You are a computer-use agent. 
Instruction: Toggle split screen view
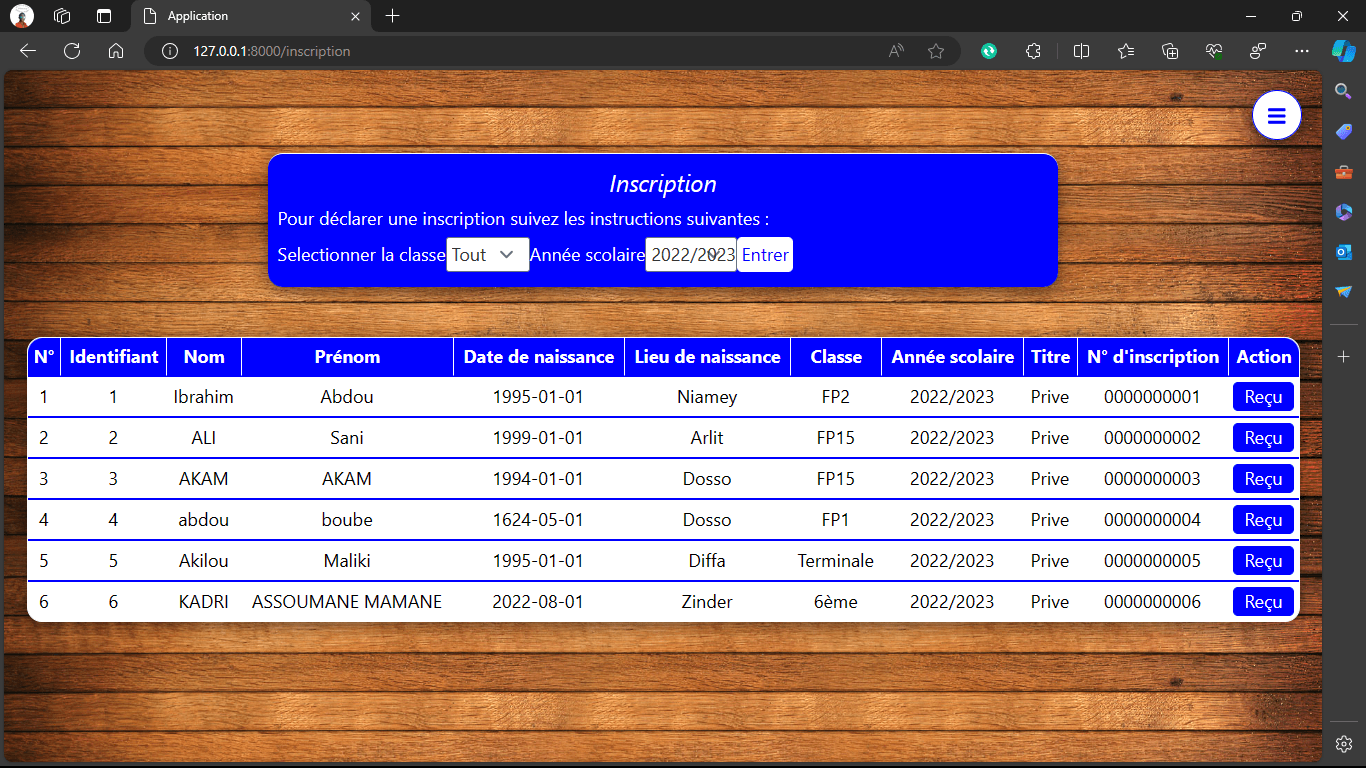[1081, 51]
